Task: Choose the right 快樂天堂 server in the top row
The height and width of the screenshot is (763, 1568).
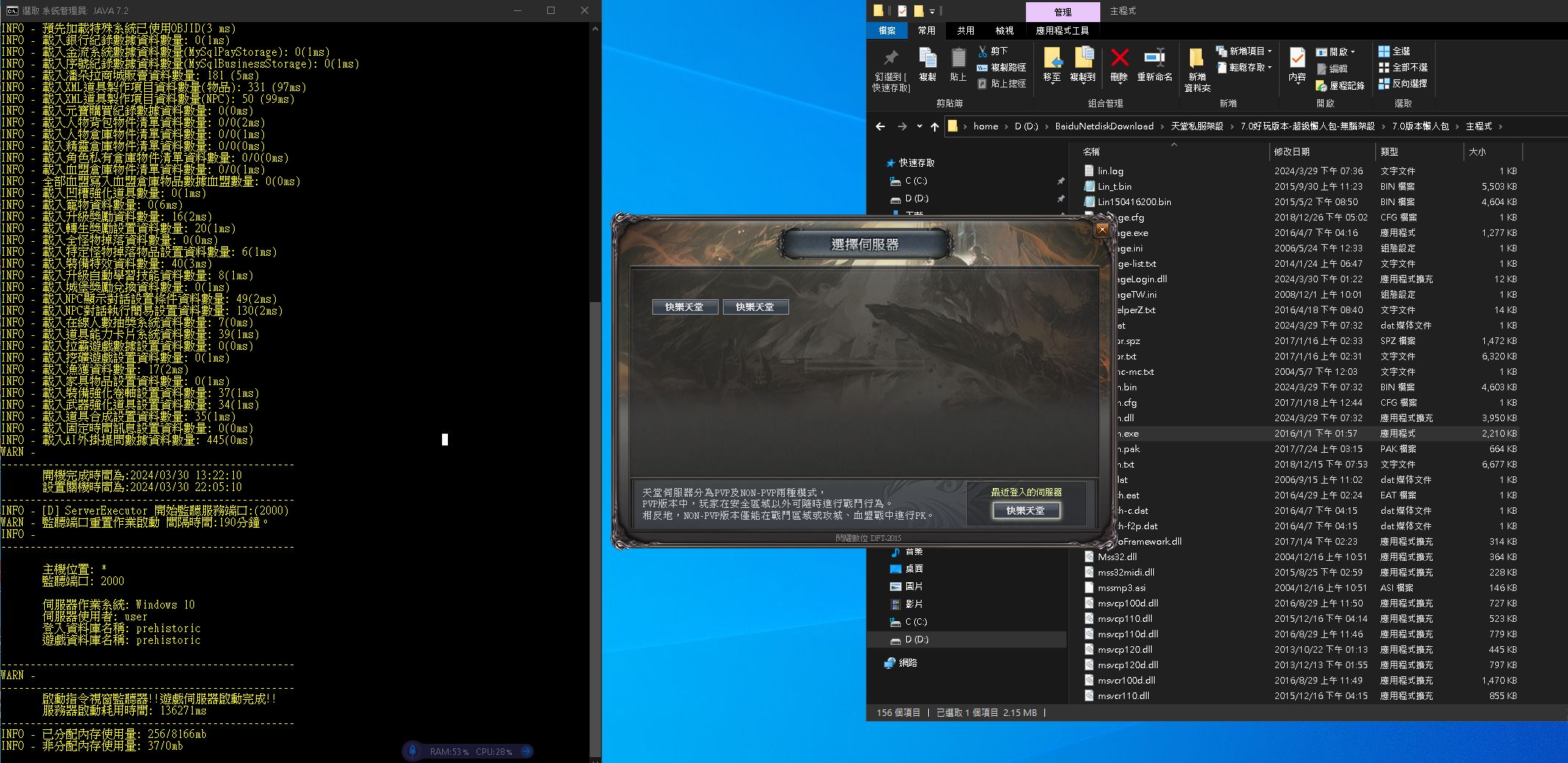Action: pyautogui.click(x=755, y=307)
